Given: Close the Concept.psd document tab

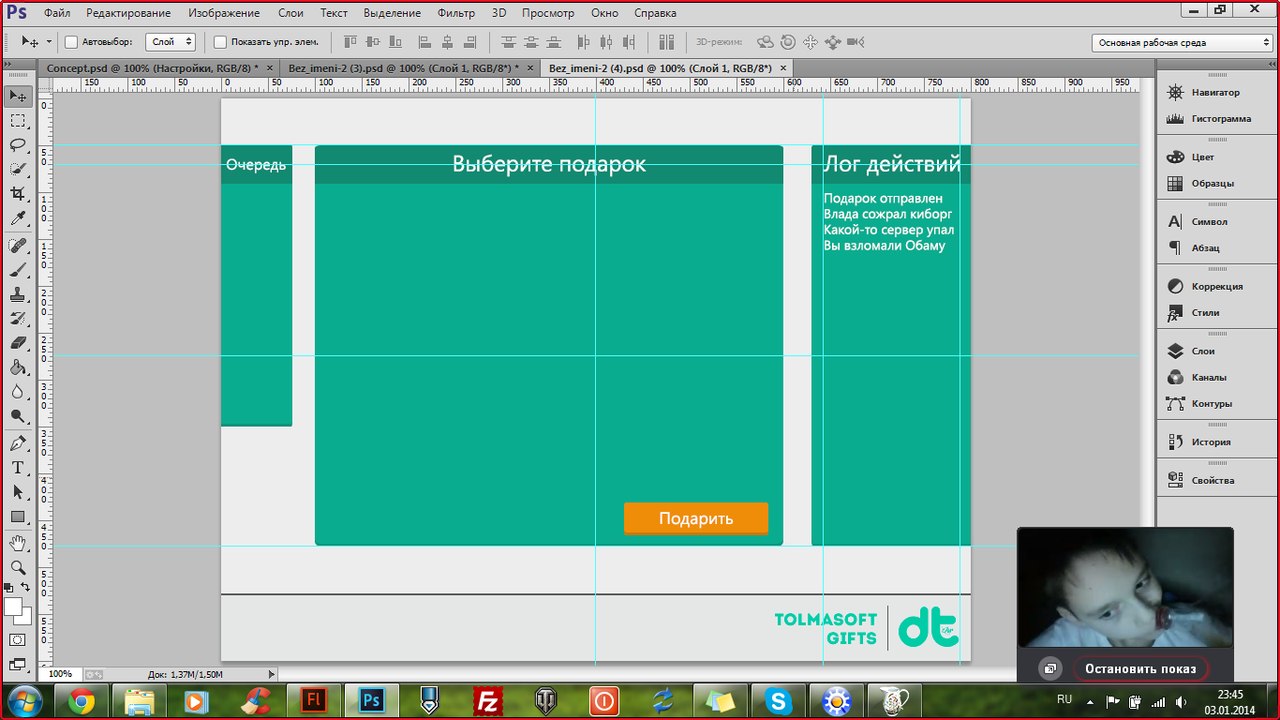Looking at the screenshot, I should (269, 68).
